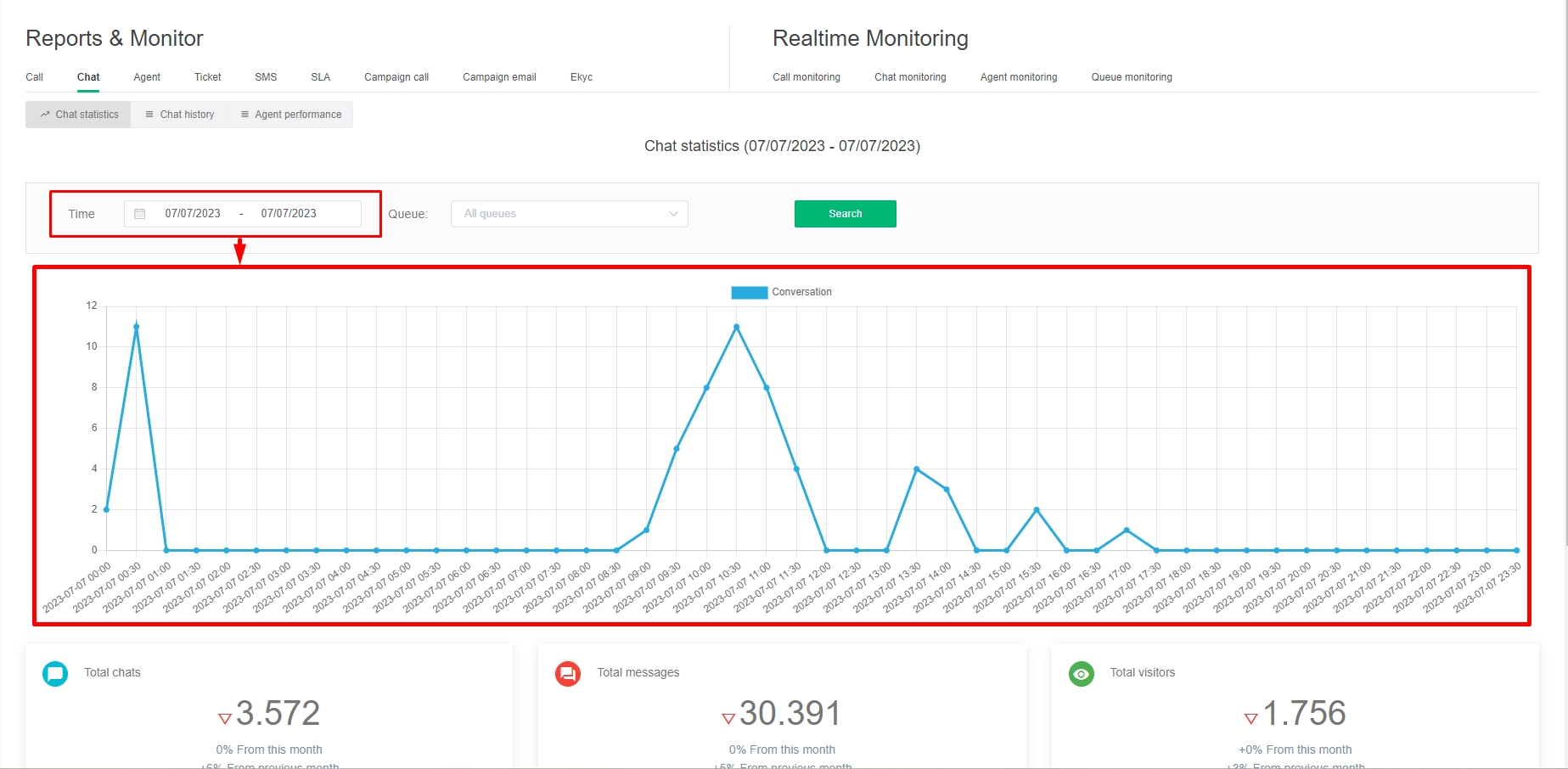Image resolution: width=1568 pixels, height=769 pixels.
Task: Click the Total messages red icon
Action: click(568, 674)
